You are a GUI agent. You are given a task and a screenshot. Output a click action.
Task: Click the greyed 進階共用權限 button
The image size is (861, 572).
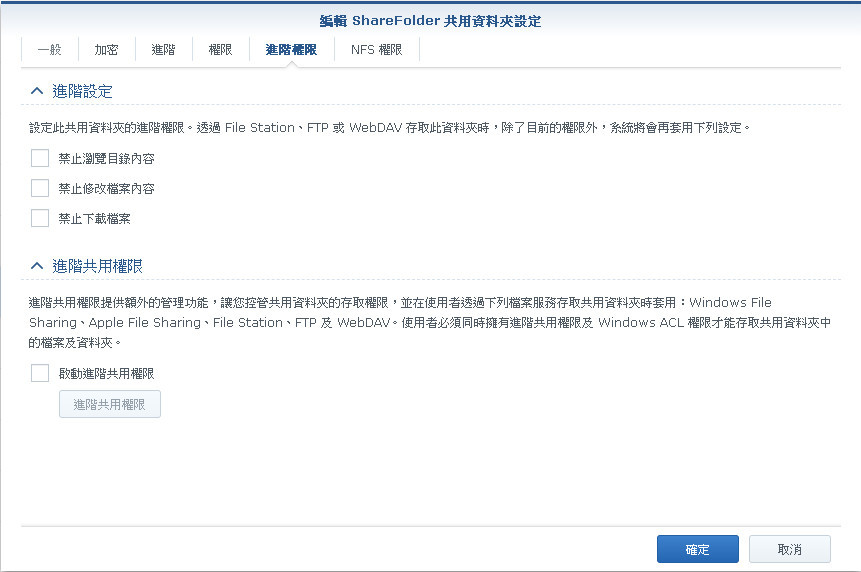coord(110,405)
